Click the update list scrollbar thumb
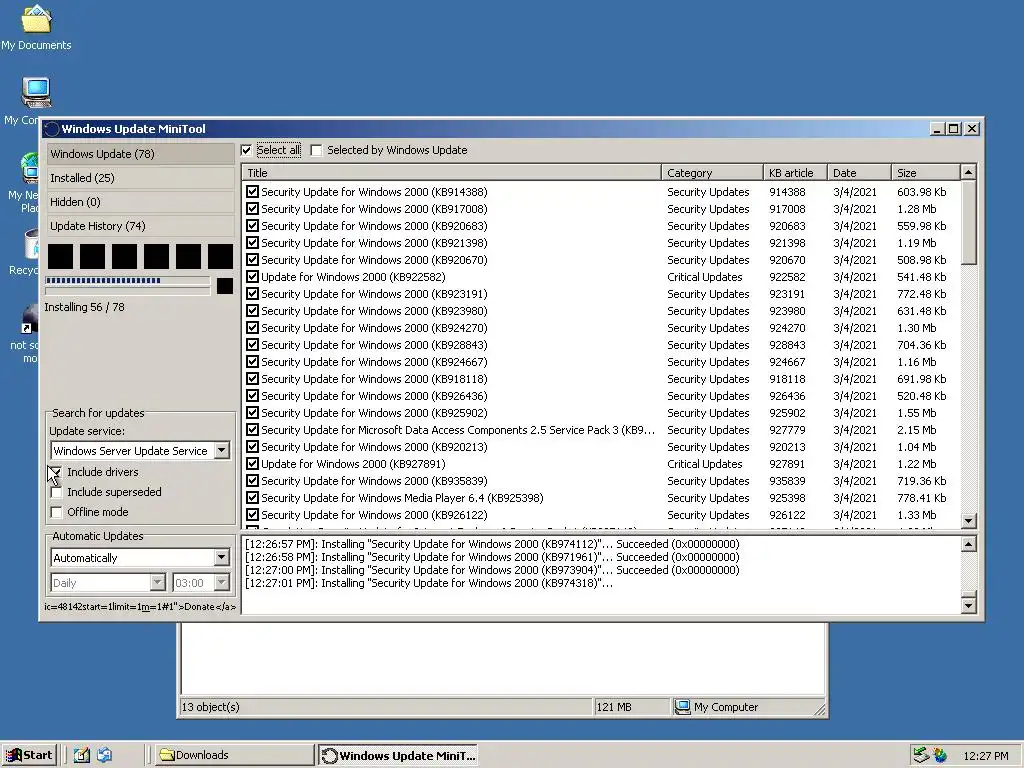 969,223
